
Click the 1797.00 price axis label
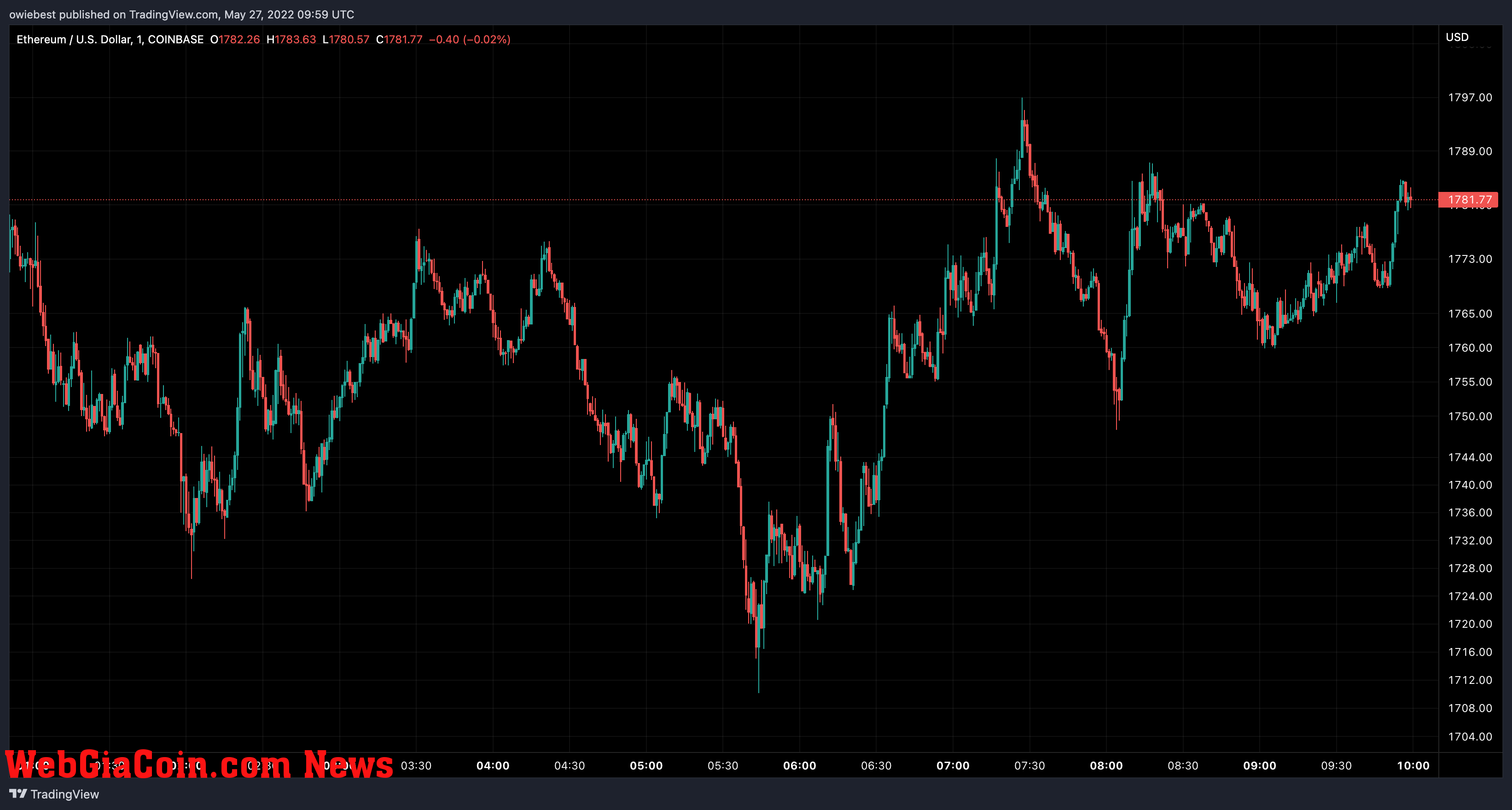click(1470, 98)
